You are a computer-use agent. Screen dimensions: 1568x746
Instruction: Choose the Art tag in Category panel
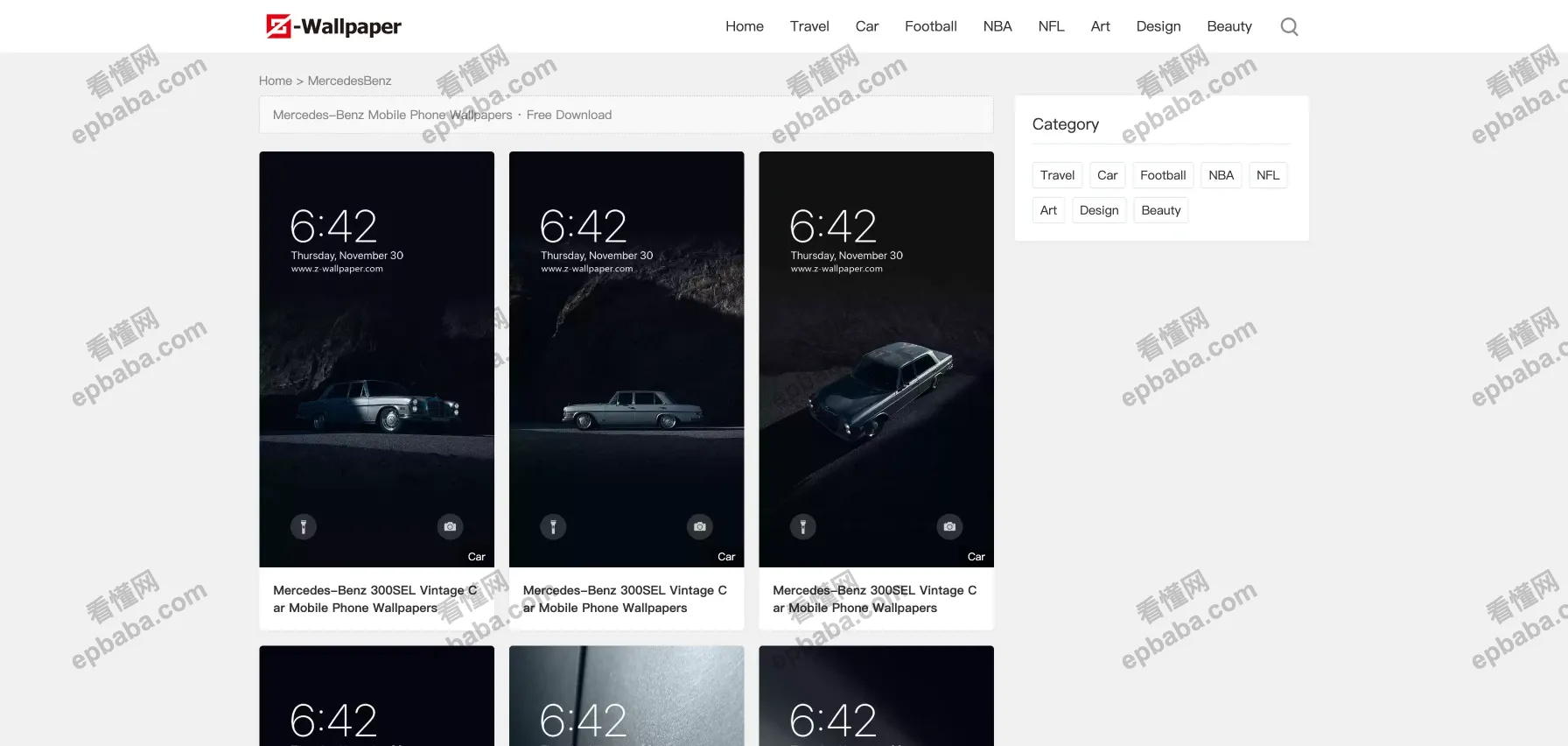[1048, 210]
